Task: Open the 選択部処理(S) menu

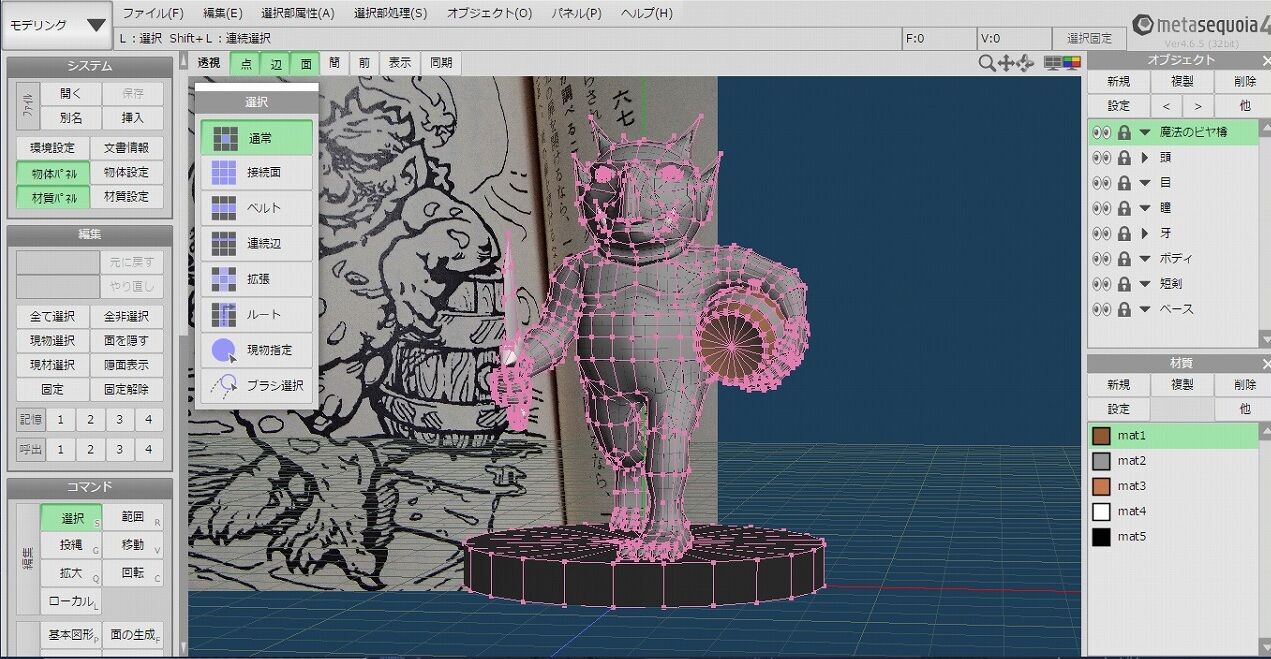Action: (390, 13)
